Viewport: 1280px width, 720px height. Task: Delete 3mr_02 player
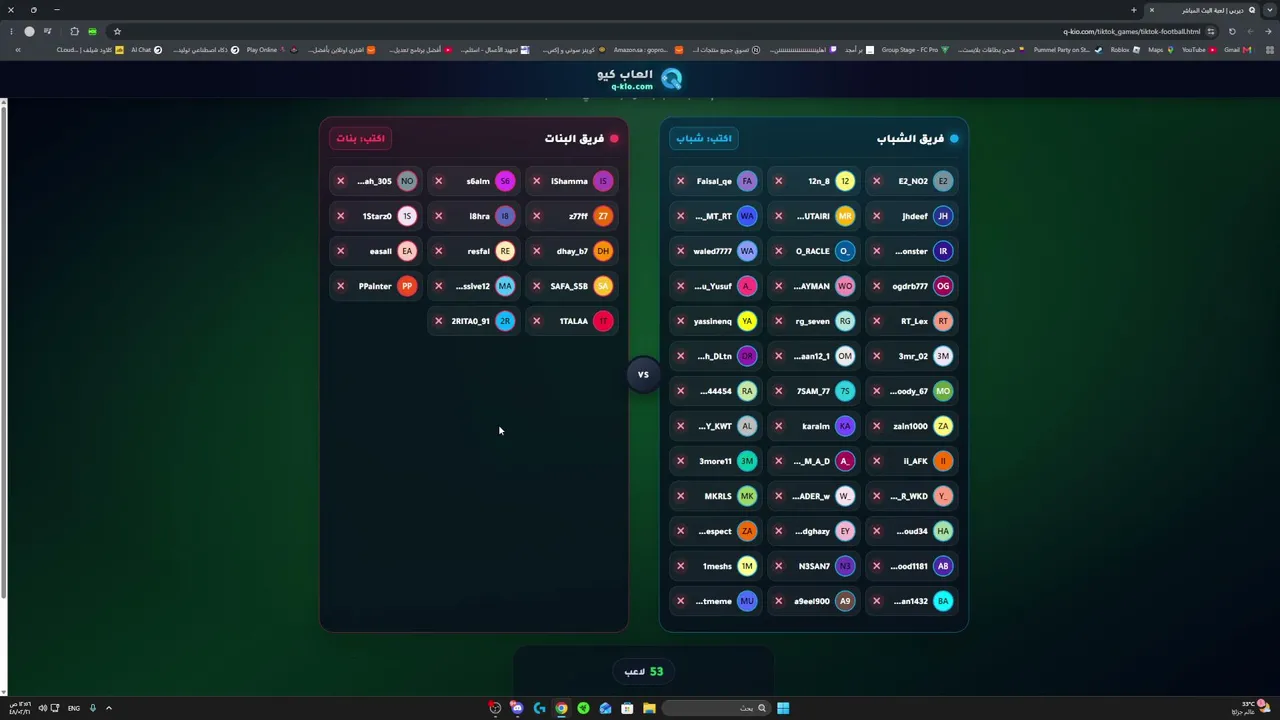point(876,356)
